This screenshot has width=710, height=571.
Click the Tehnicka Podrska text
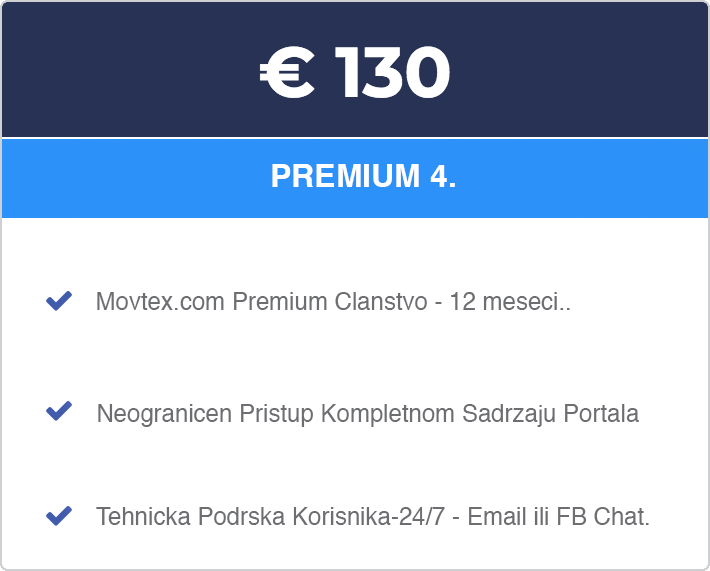(191, 517)
